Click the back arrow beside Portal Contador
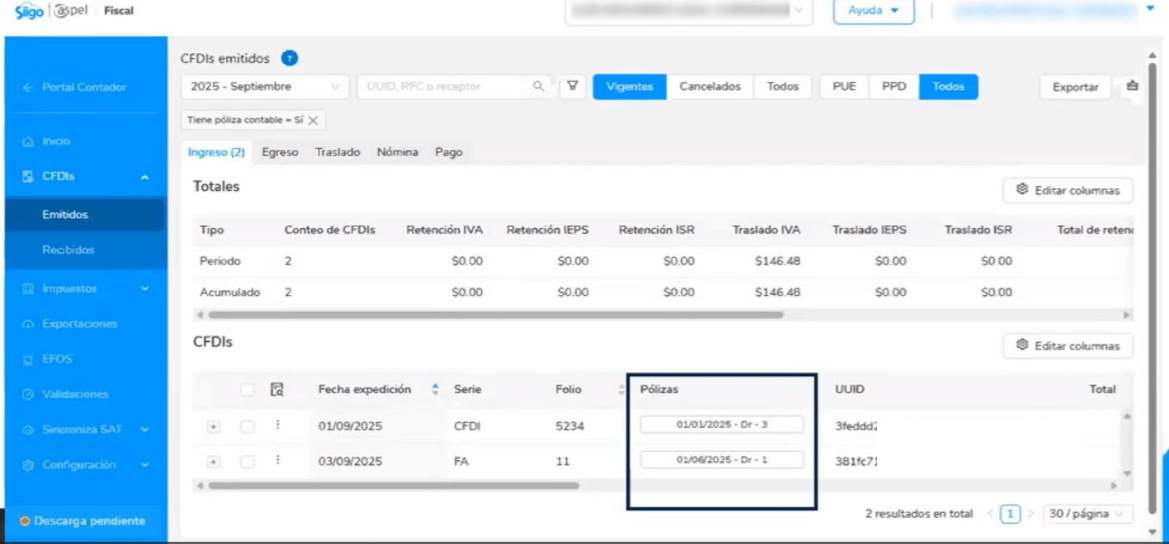The image size is (1169, 544). point(28,87)
